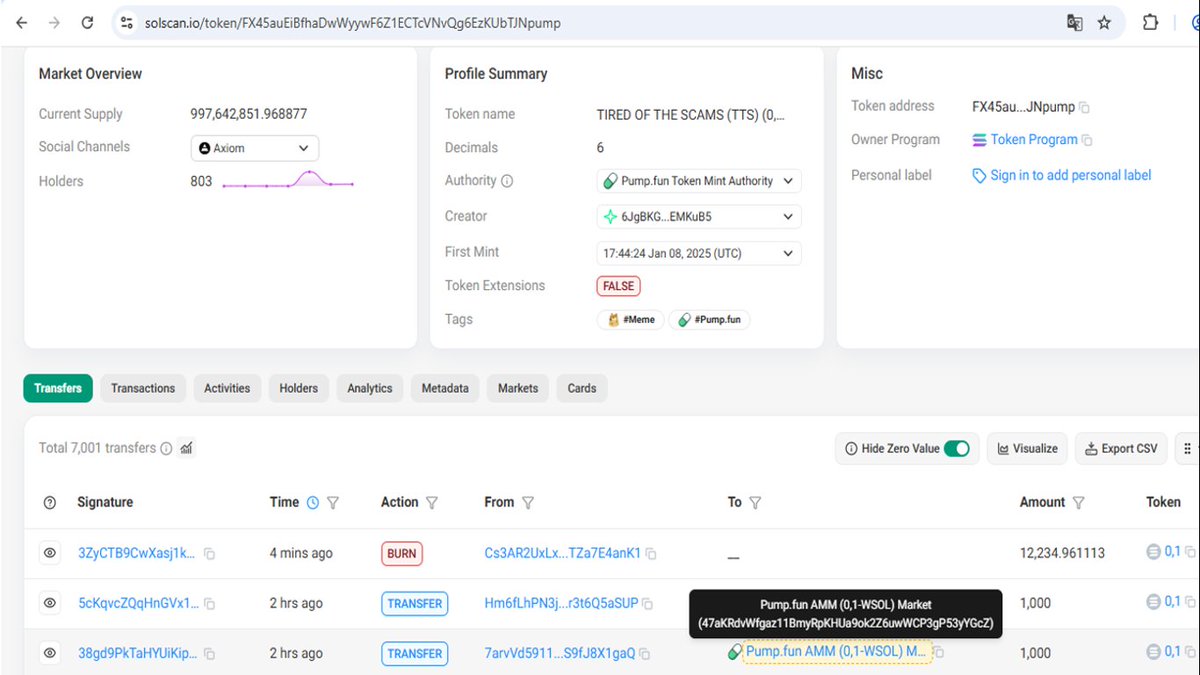Image resolution: width=1200 pixels, height=675 pixels.
Task: Click Export CSV button
Action: [x=1120, y=449]
